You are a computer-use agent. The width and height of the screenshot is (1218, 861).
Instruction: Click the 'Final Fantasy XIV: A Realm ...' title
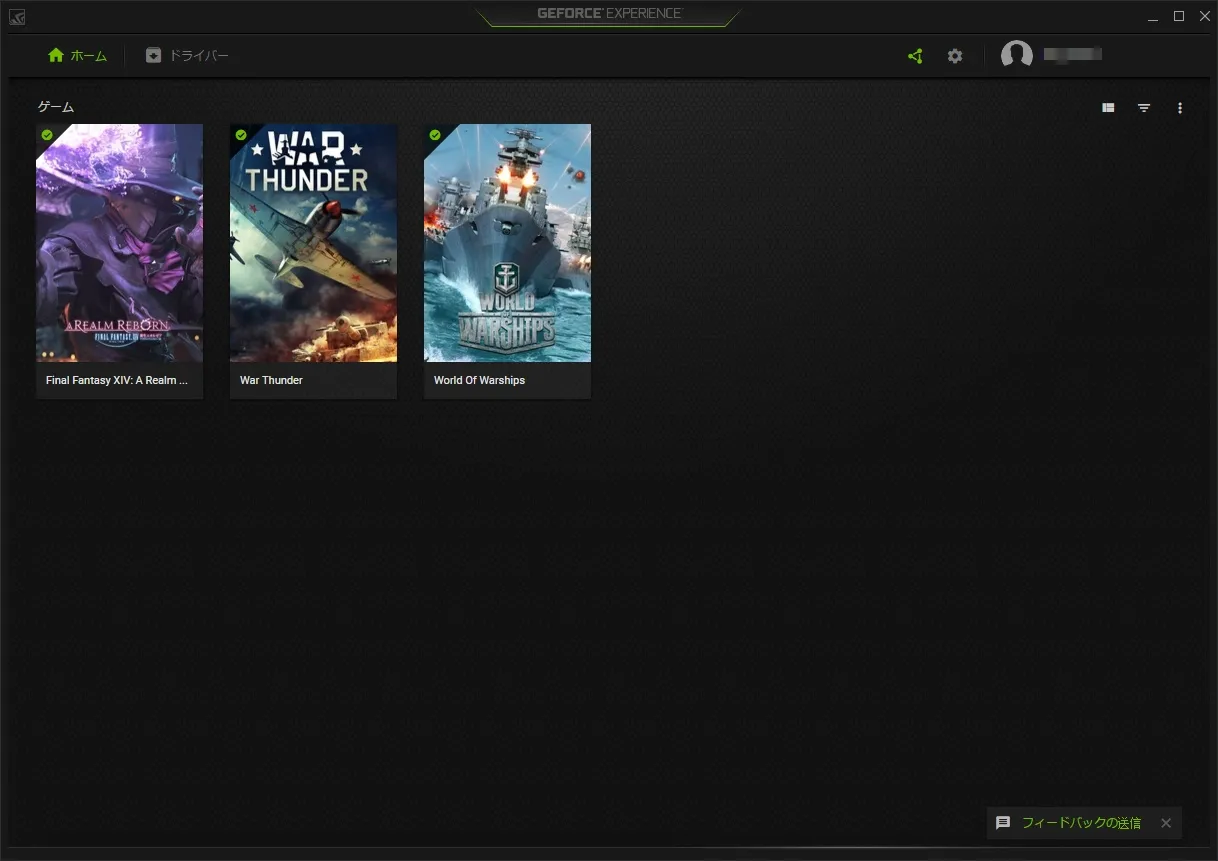pyautogui.click(x=117, y=380)
